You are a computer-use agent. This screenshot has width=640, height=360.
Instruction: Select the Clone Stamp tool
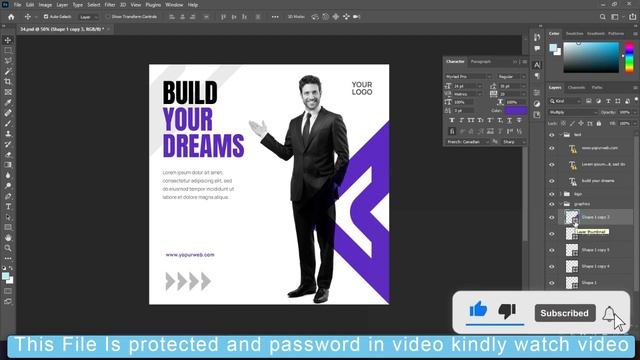[8, 134]
